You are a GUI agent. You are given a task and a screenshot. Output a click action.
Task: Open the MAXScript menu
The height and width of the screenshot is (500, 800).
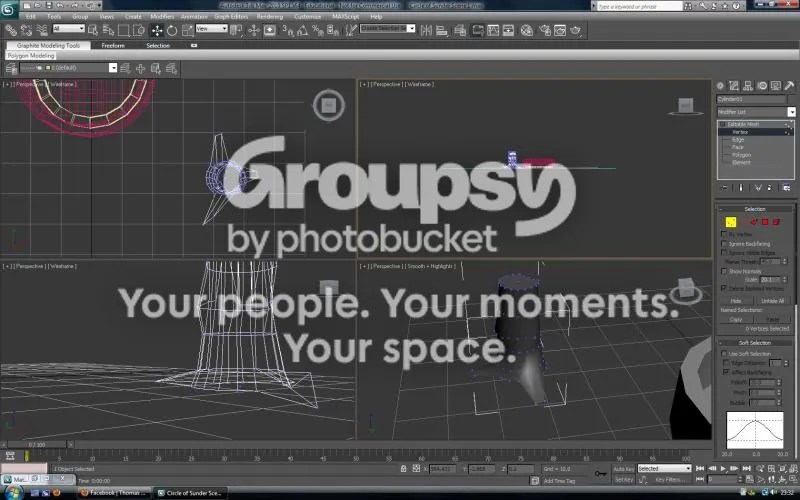(x=345, y=17)
